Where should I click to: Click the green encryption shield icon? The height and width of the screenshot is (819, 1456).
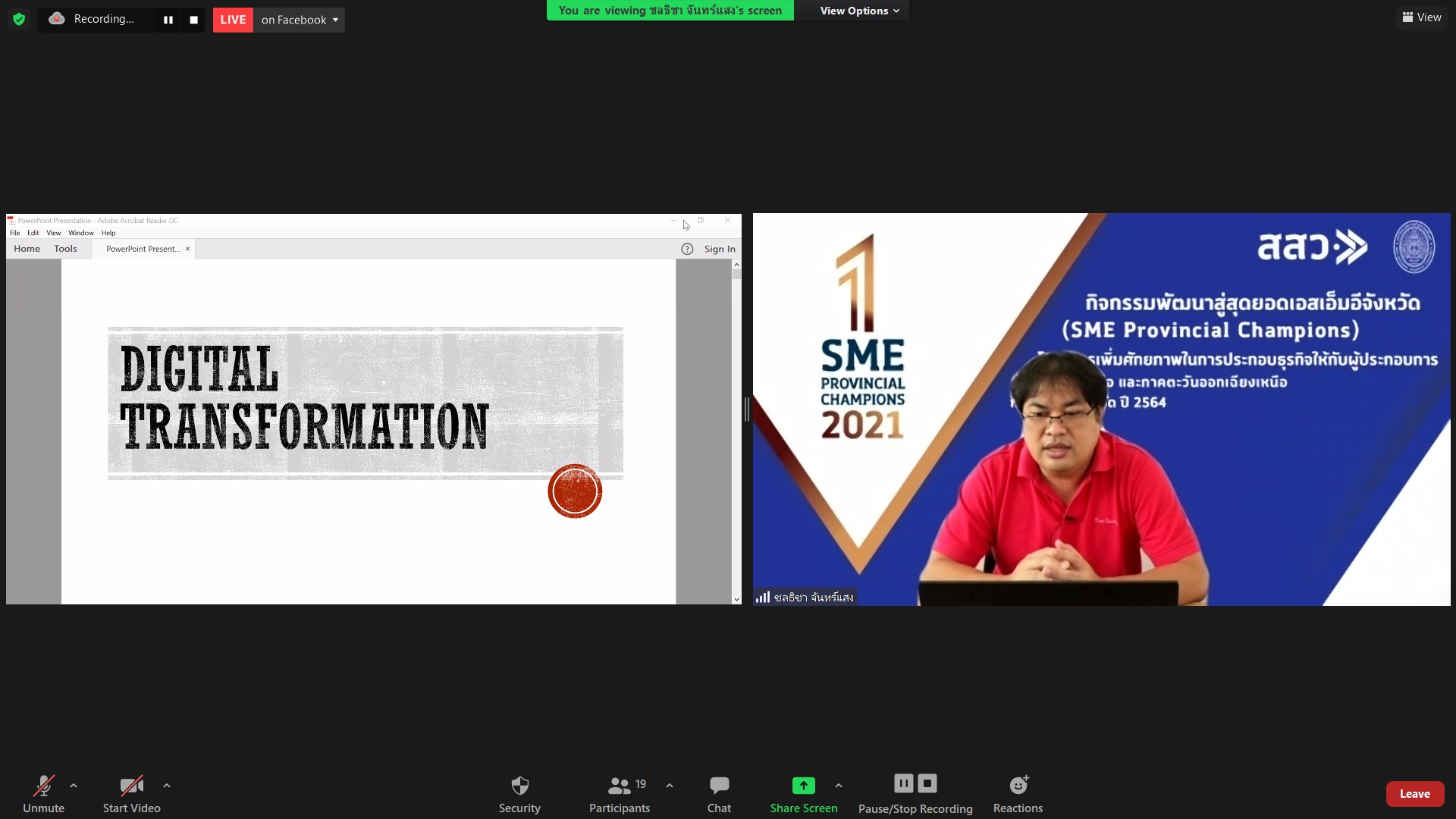(x=19, y=19)
